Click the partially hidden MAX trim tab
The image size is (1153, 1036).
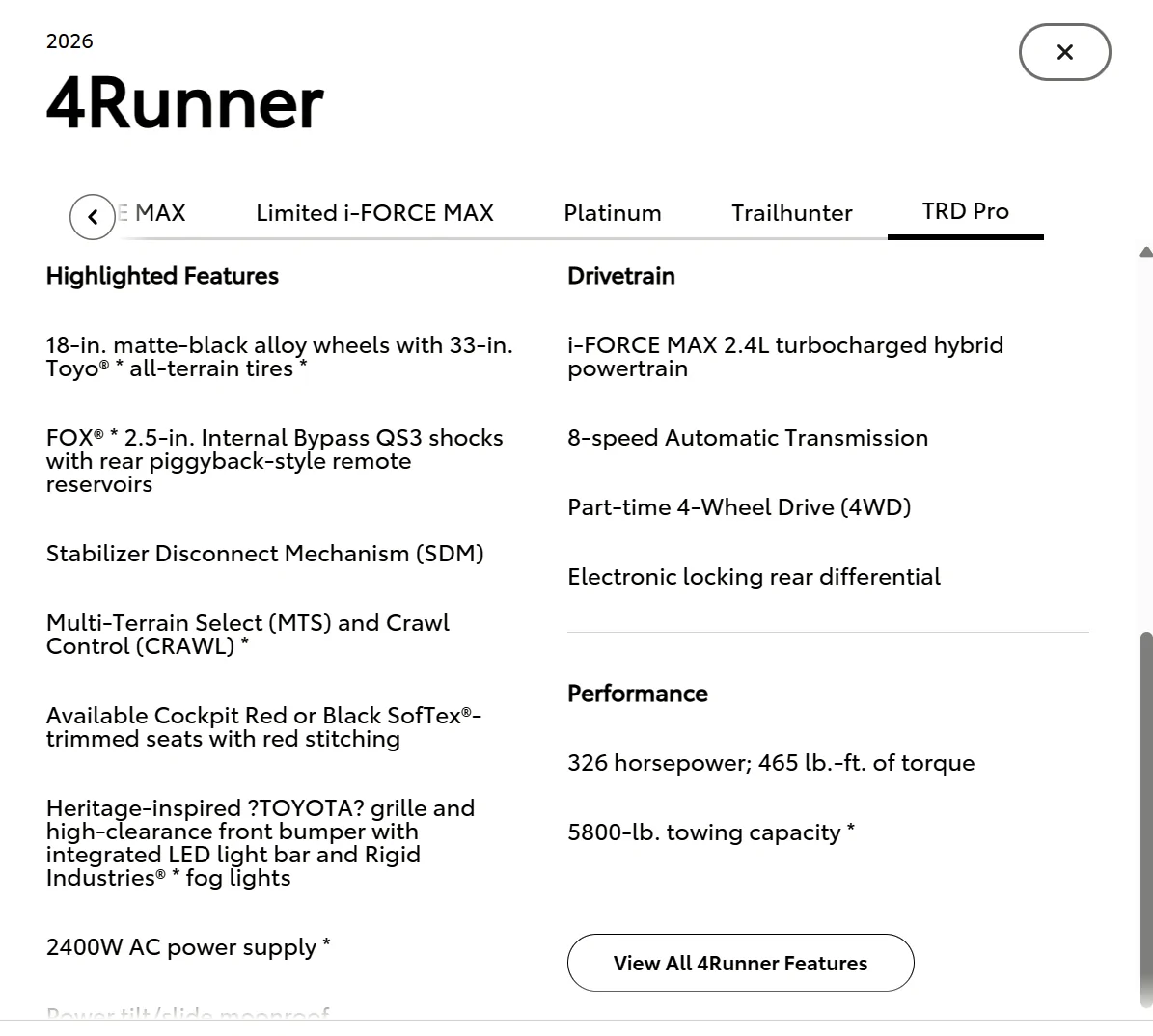153,213
